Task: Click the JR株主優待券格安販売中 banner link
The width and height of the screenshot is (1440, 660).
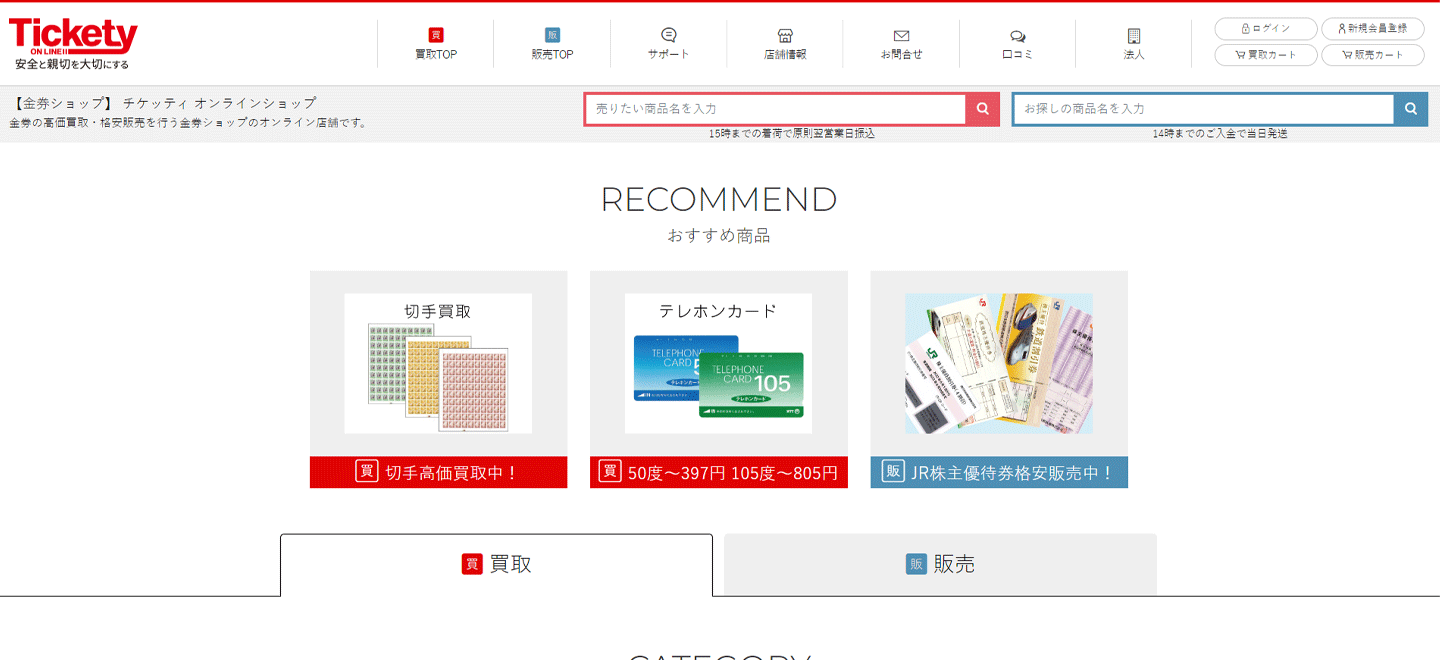Action: point(999,472)
